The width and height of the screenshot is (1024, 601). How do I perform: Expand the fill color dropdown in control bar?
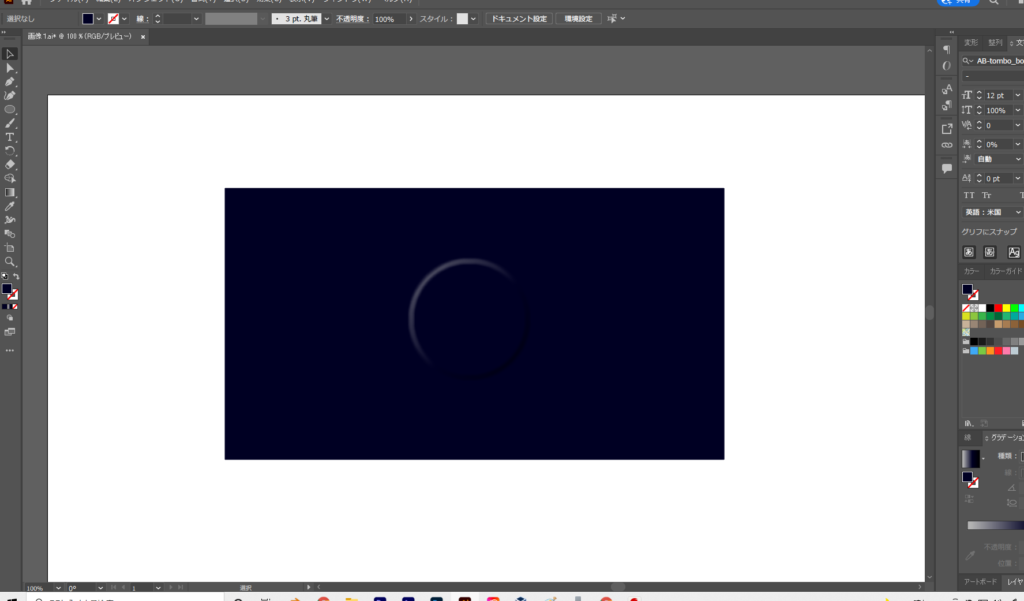click(99, 19)
